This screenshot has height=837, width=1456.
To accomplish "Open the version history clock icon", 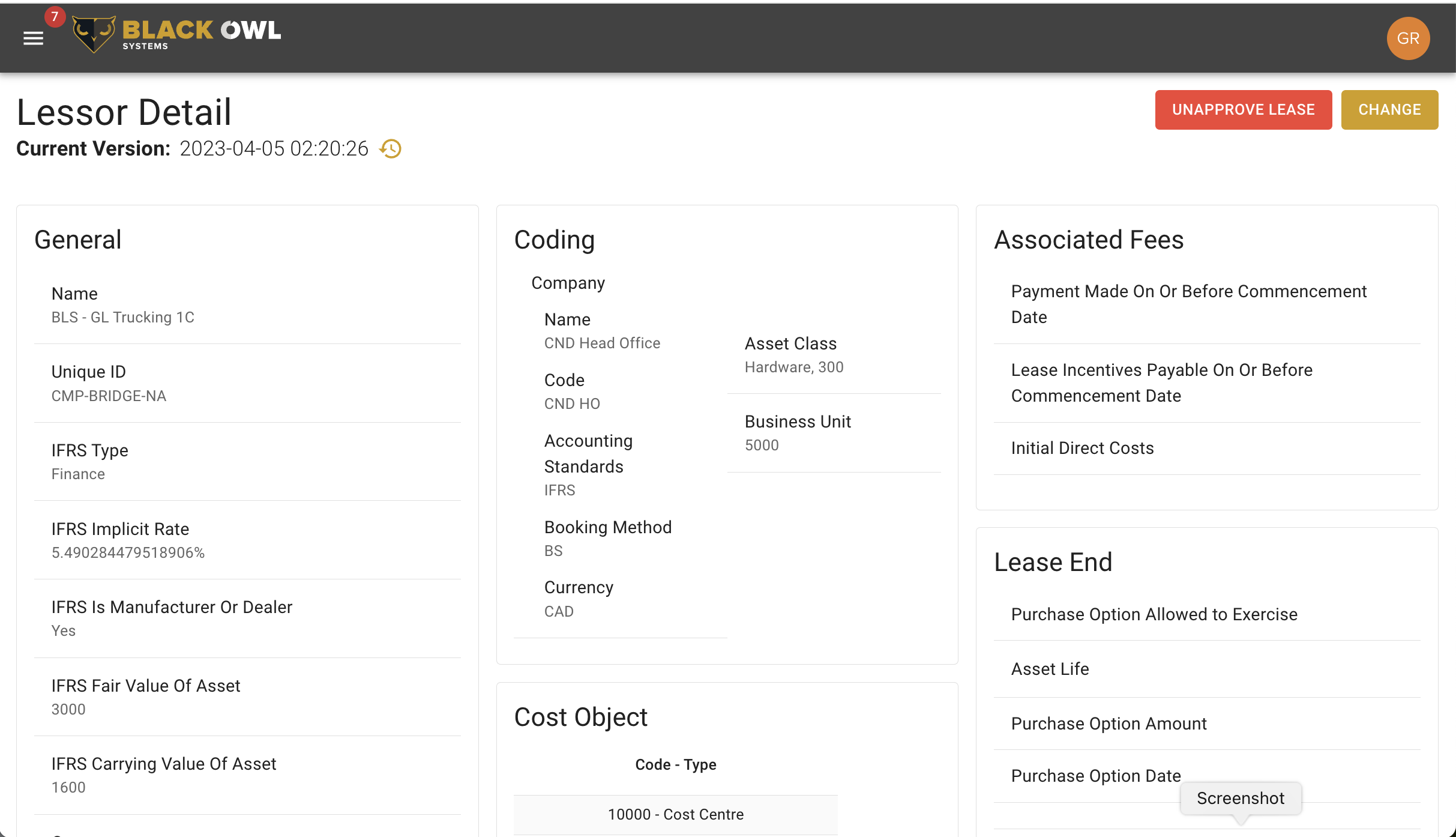I will 391,149.
